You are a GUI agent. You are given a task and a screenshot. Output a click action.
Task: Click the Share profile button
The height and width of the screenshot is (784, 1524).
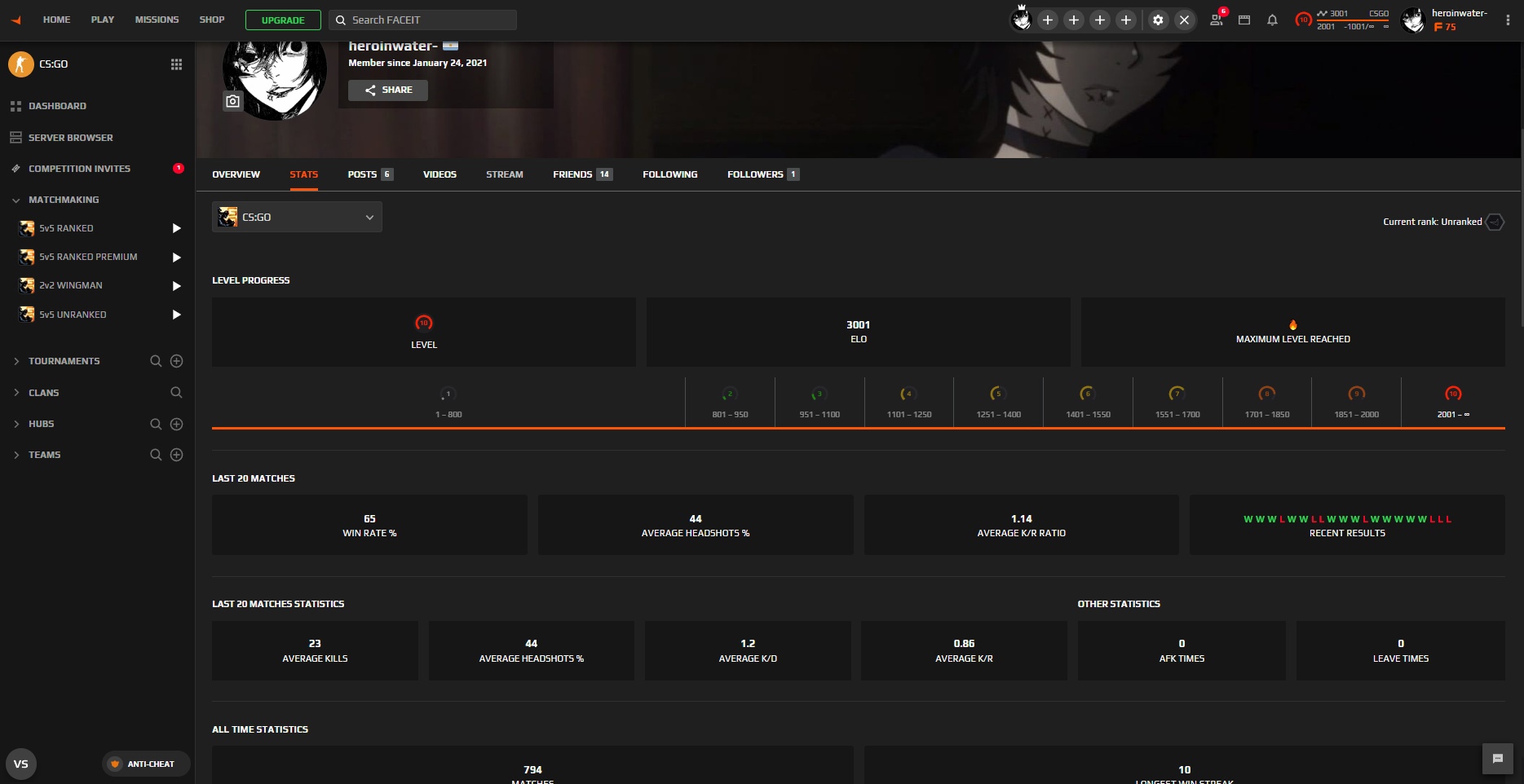pyautogui.click(x=388, y=90)
